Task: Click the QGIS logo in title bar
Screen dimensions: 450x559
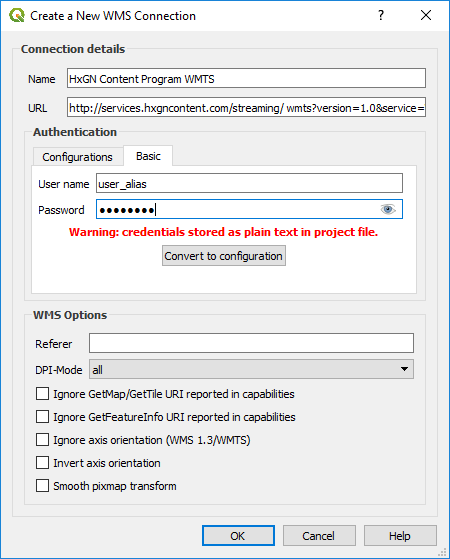Action: point(17,16)
